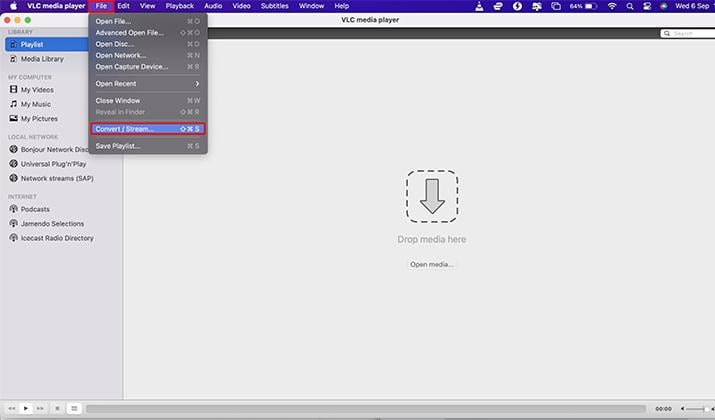Expand the Open Recent submenu

148,84
